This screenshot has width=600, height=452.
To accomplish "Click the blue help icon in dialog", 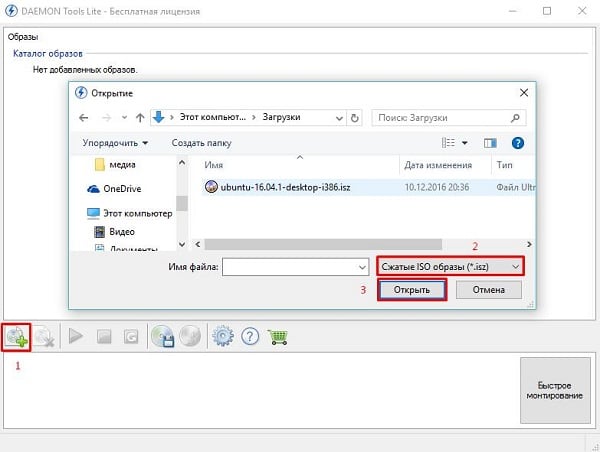I will (518, 143).
